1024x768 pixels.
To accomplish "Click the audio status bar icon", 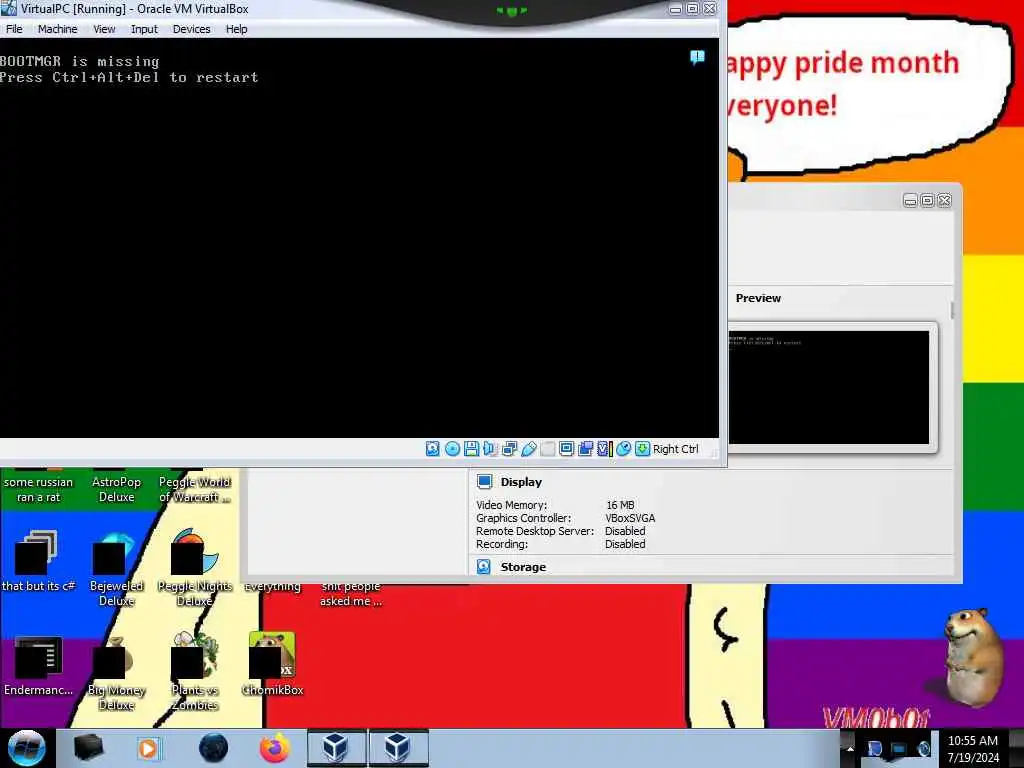I will pos(490,449).
